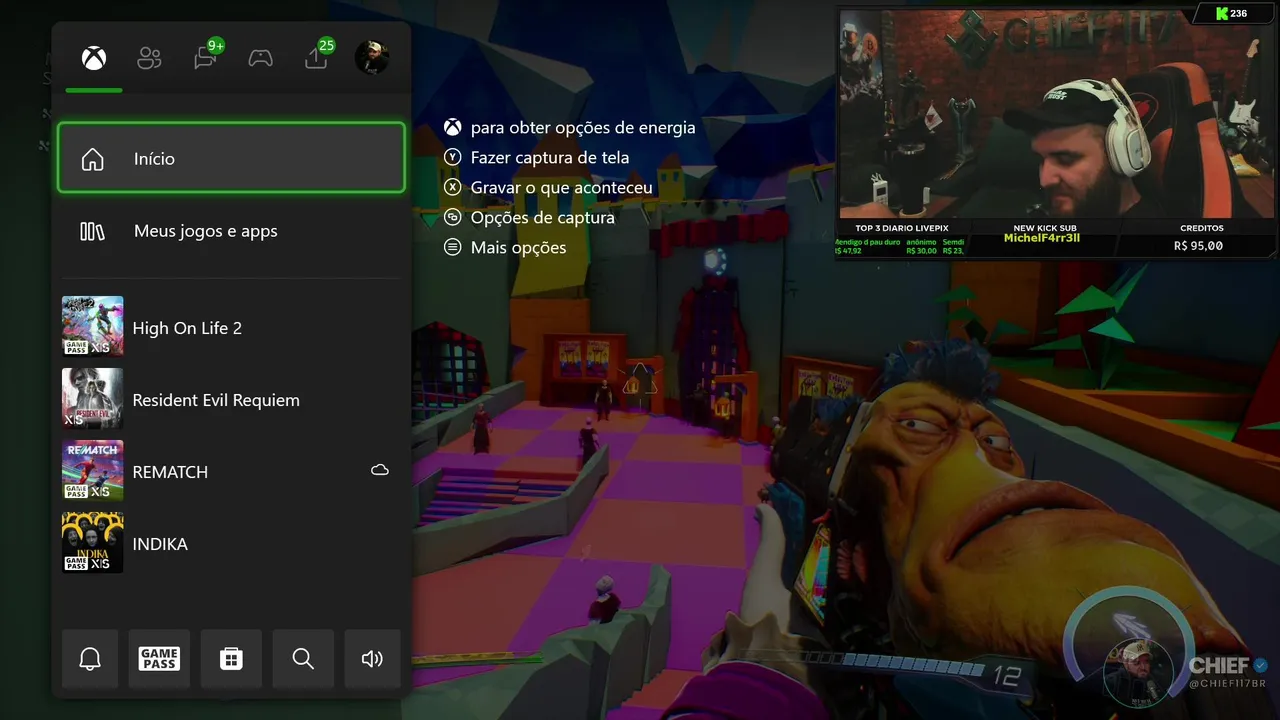Open the profile avatar tab
The width and height of the screenshot is (1280, 720).
pos(372,58)
